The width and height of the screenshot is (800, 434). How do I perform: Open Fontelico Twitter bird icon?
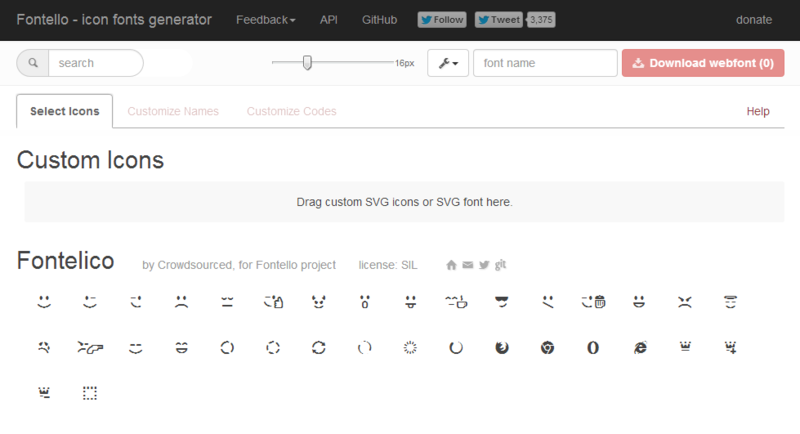click(x=484, y=265)
